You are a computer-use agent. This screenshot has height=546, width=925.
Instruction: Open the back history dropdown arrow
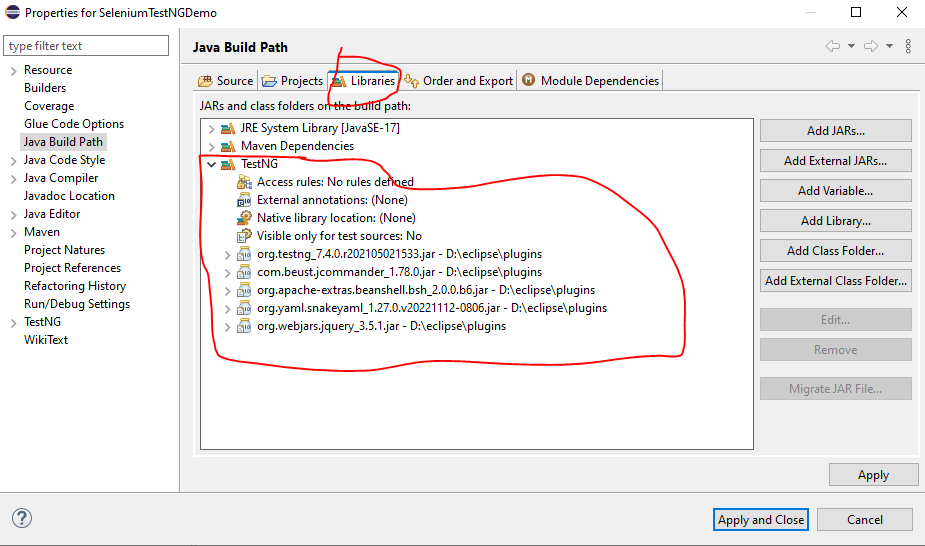851,46
